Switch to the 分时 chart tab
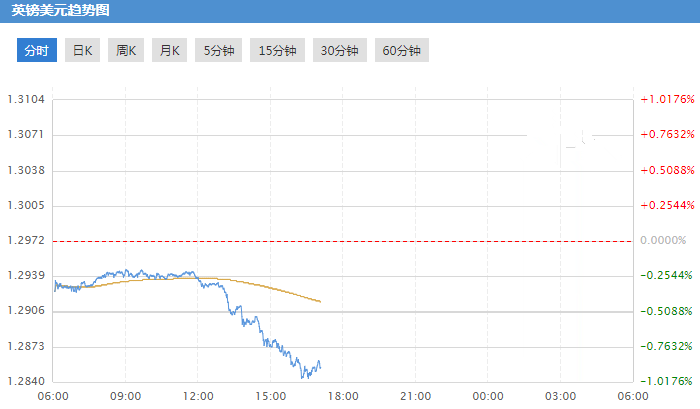 [36, 51]
